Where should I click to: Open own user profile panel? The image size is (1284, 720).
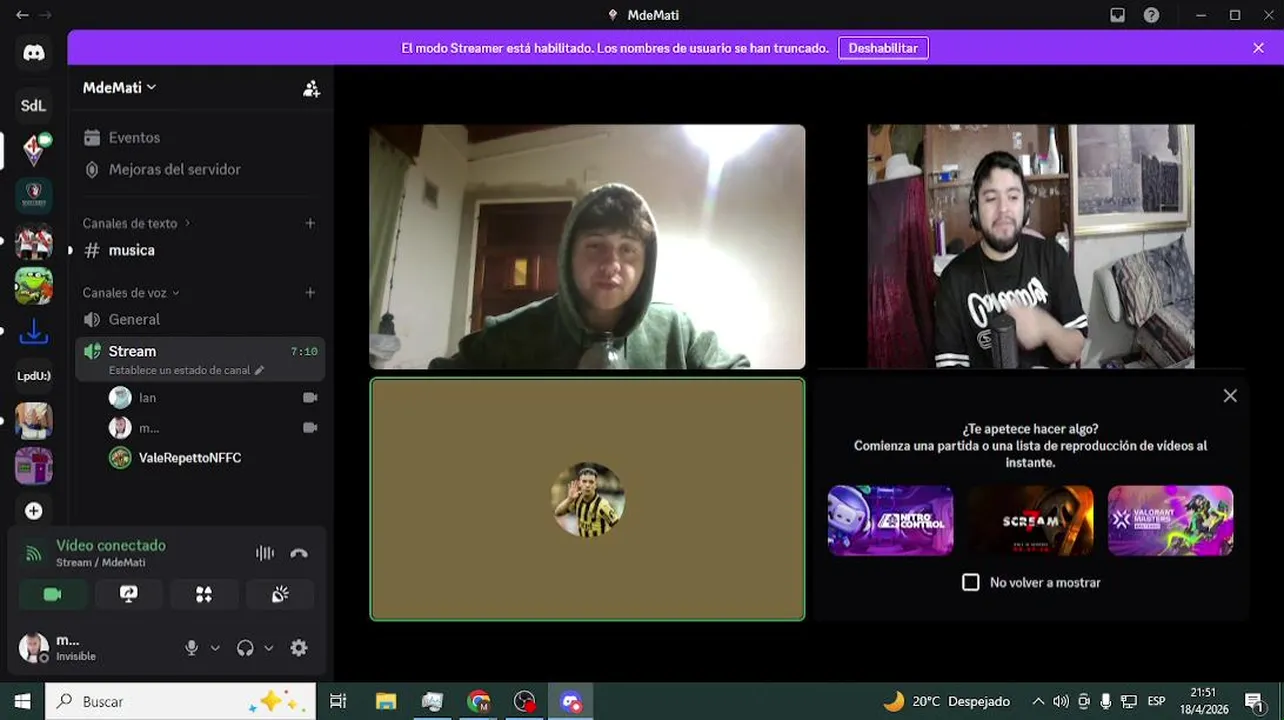(58, 647)
